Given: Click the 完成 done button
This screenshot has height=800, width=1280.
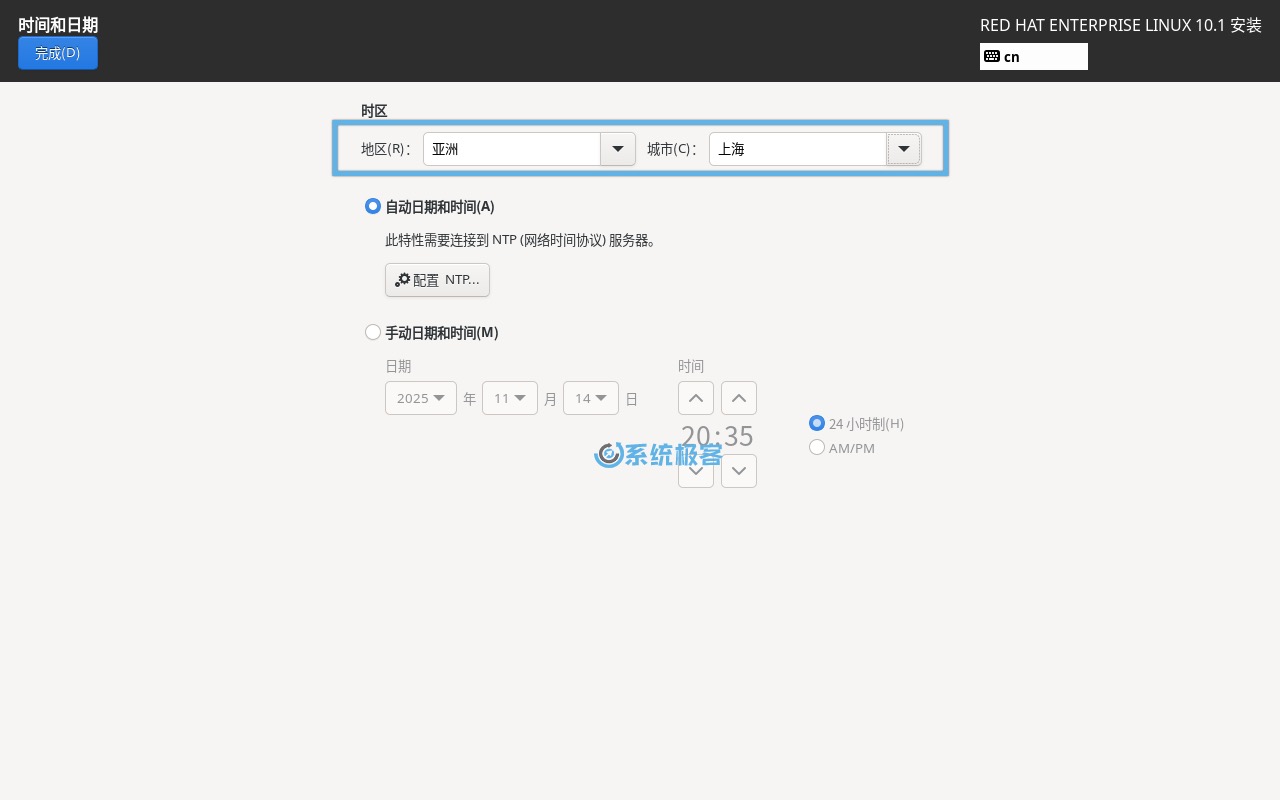Looking at the screenshot, I should (x=58, y=53).
